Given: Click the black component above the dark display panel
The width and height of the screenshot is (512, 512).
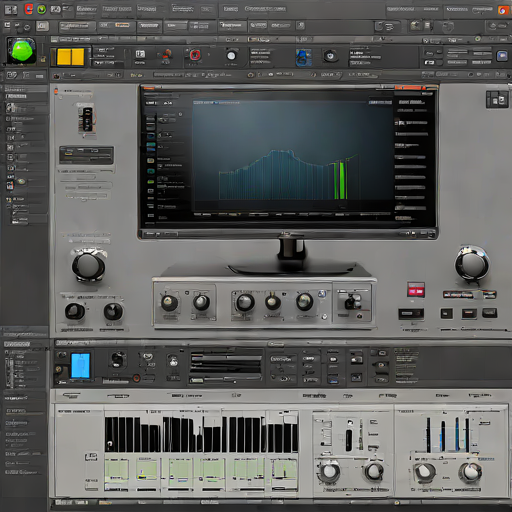Looking at the screenshot, I should (x=87, y=119).
